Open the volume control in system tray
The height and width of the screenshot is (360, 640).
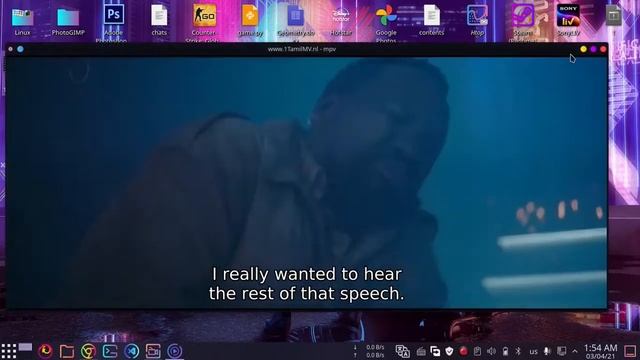tap(491, 351)
